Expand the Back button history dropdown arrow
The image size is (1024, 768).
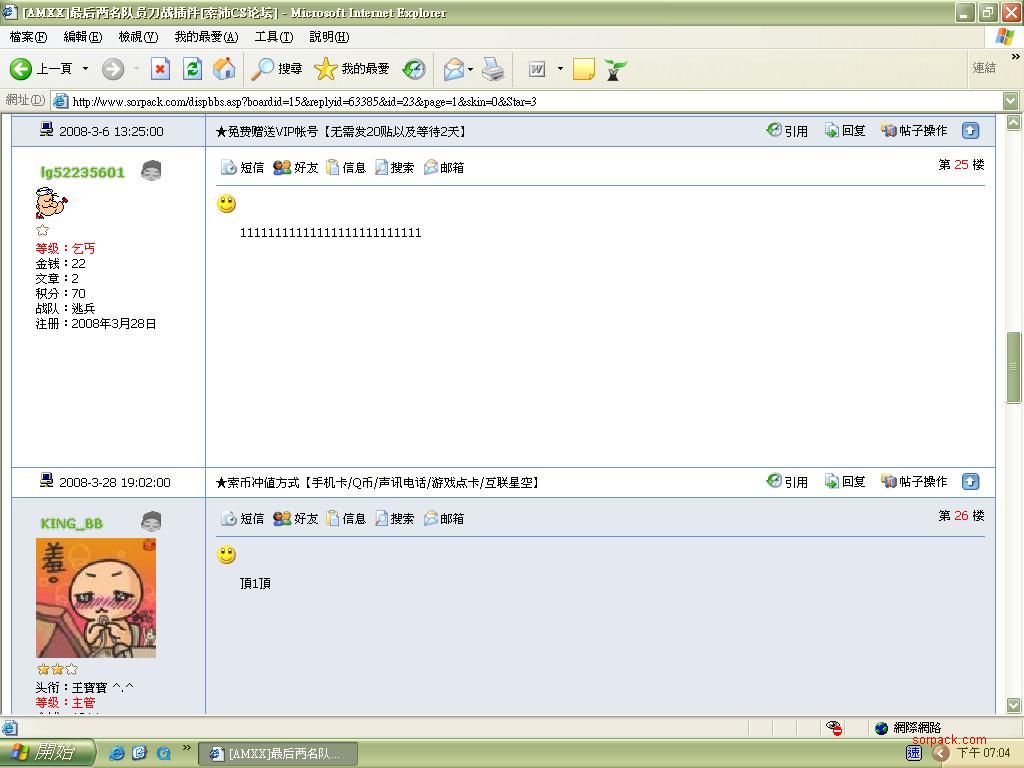coord(85,69)
